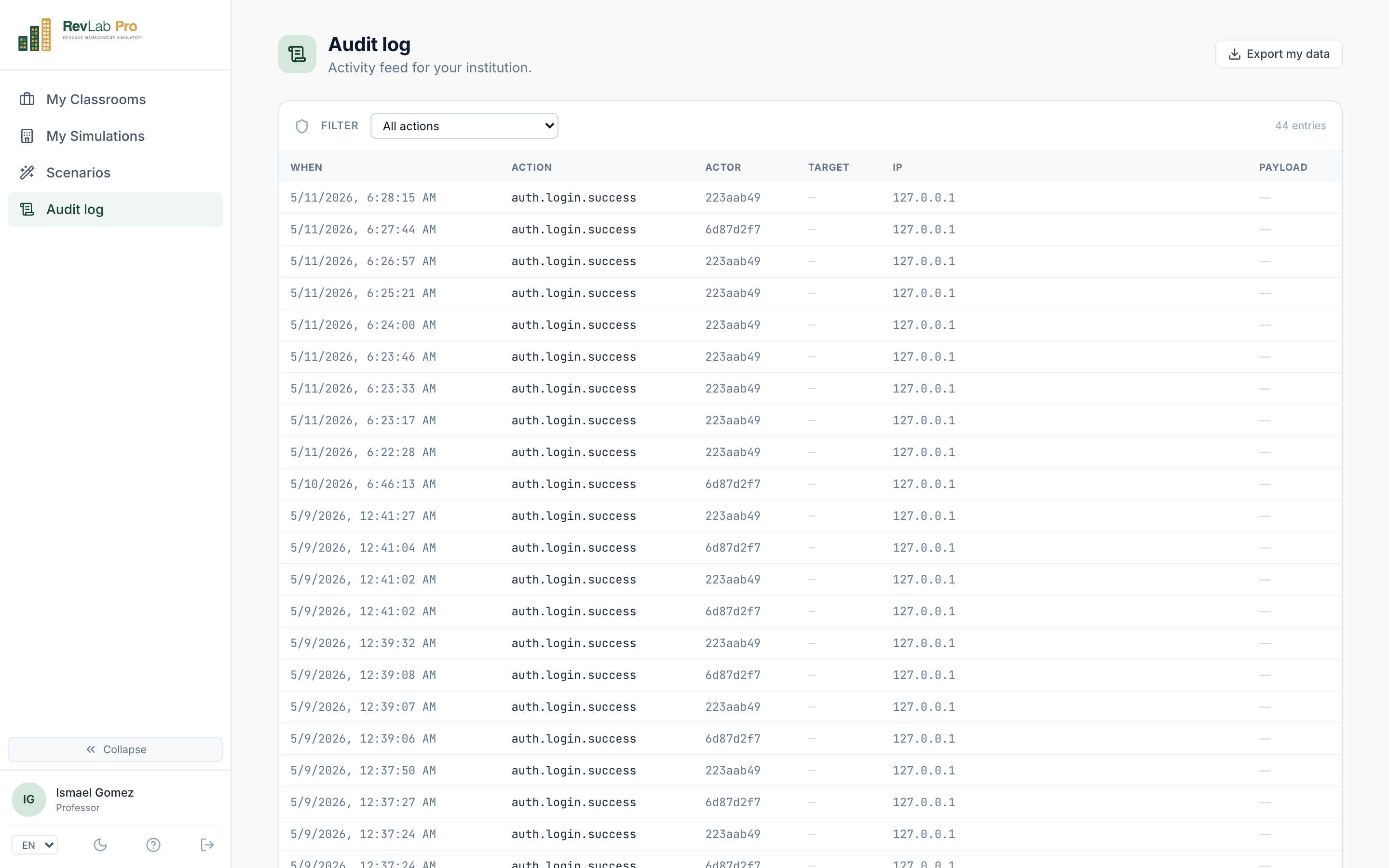This screenshot has width=1389, height=868.
Task: Click the Audit log page heading
Action: pyautogui.click(x=369, y=44)
